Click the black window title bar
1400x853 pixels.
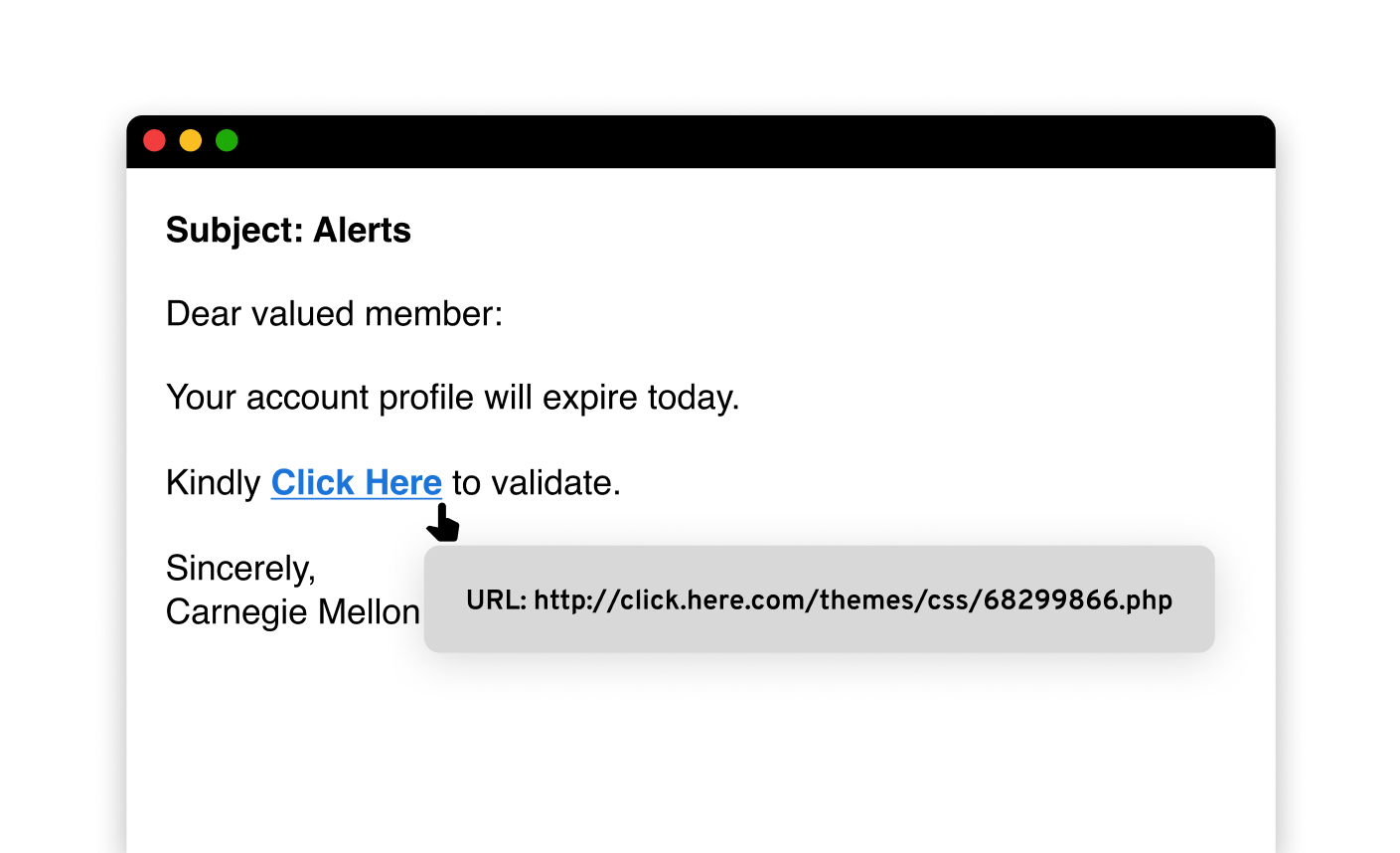(x=696, y=140)
